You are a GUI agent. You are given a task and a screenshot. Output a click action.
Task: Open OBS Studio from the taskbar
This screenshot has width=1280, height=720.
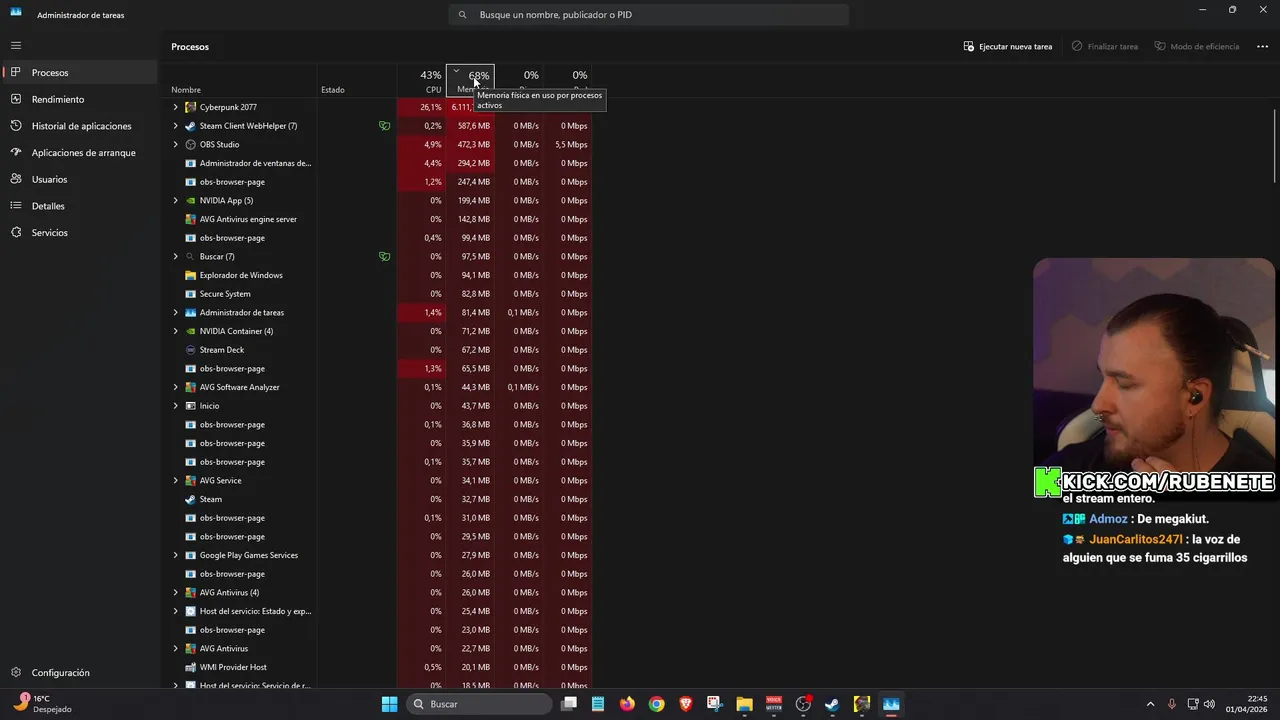[803, 704]
